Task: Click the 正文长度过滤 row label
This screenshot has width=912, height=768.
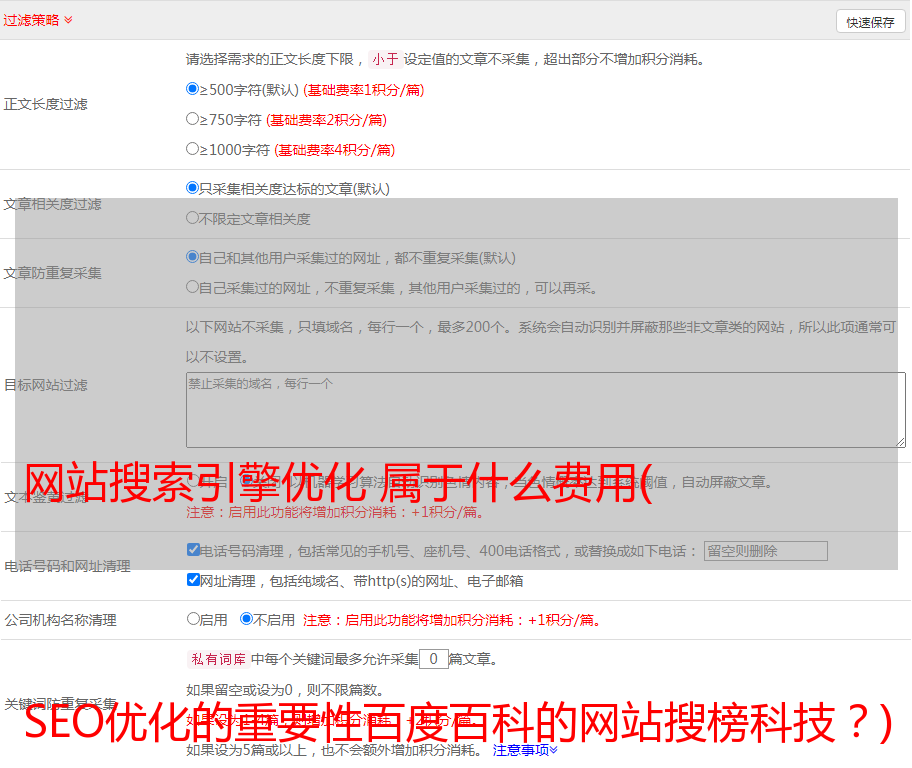Action: 45,104
